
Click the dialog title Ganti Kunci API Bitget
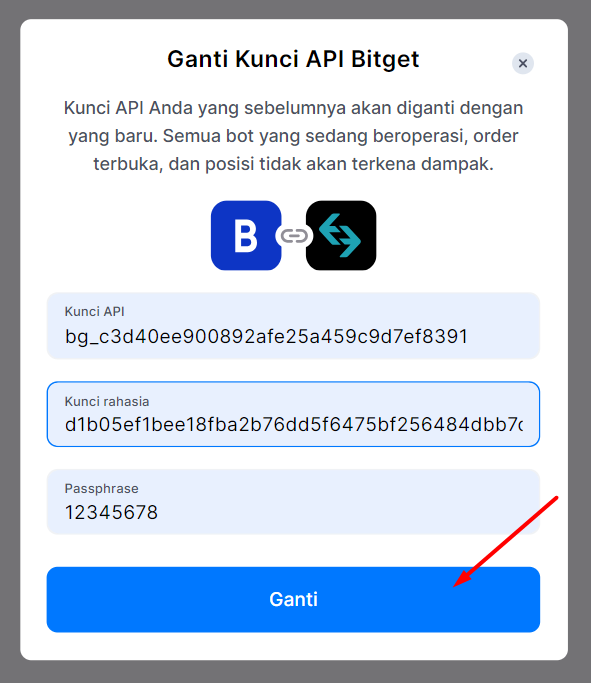coord(293,59)
